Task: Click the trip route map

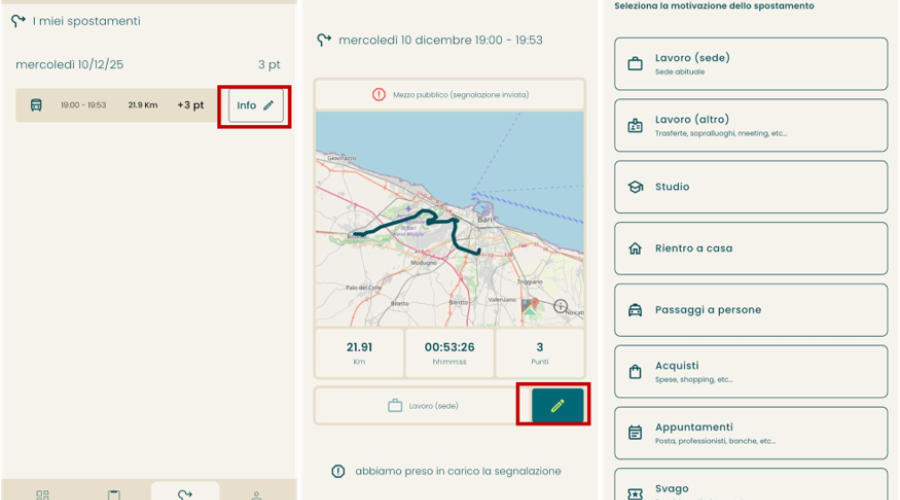Action: tap(449, 219)
